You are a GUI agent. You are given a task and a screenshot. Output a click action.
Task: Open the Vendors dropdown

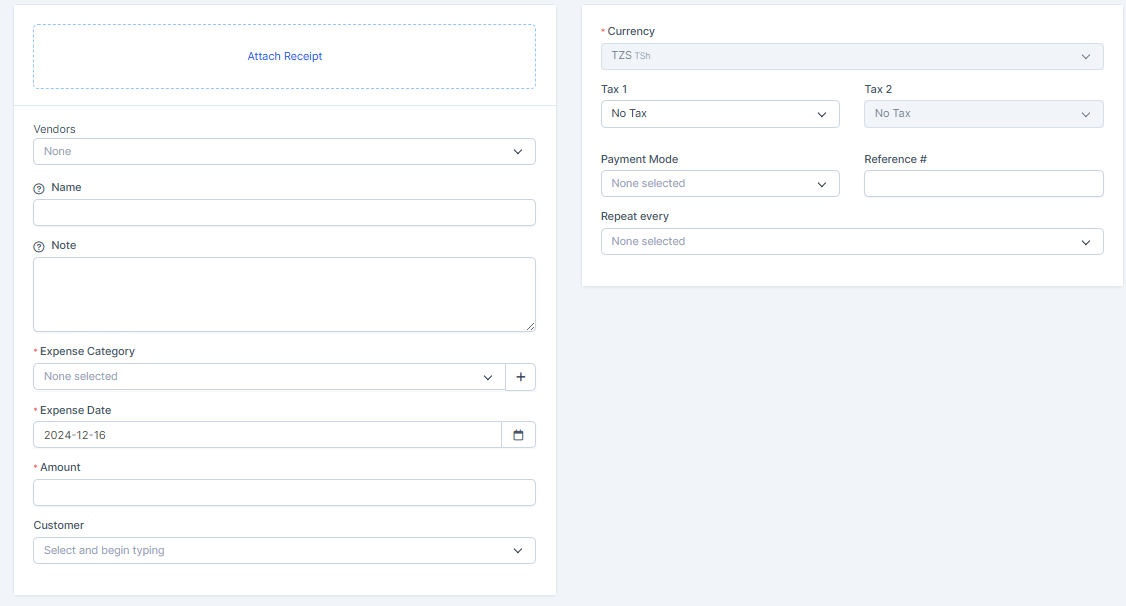[284, 151]
